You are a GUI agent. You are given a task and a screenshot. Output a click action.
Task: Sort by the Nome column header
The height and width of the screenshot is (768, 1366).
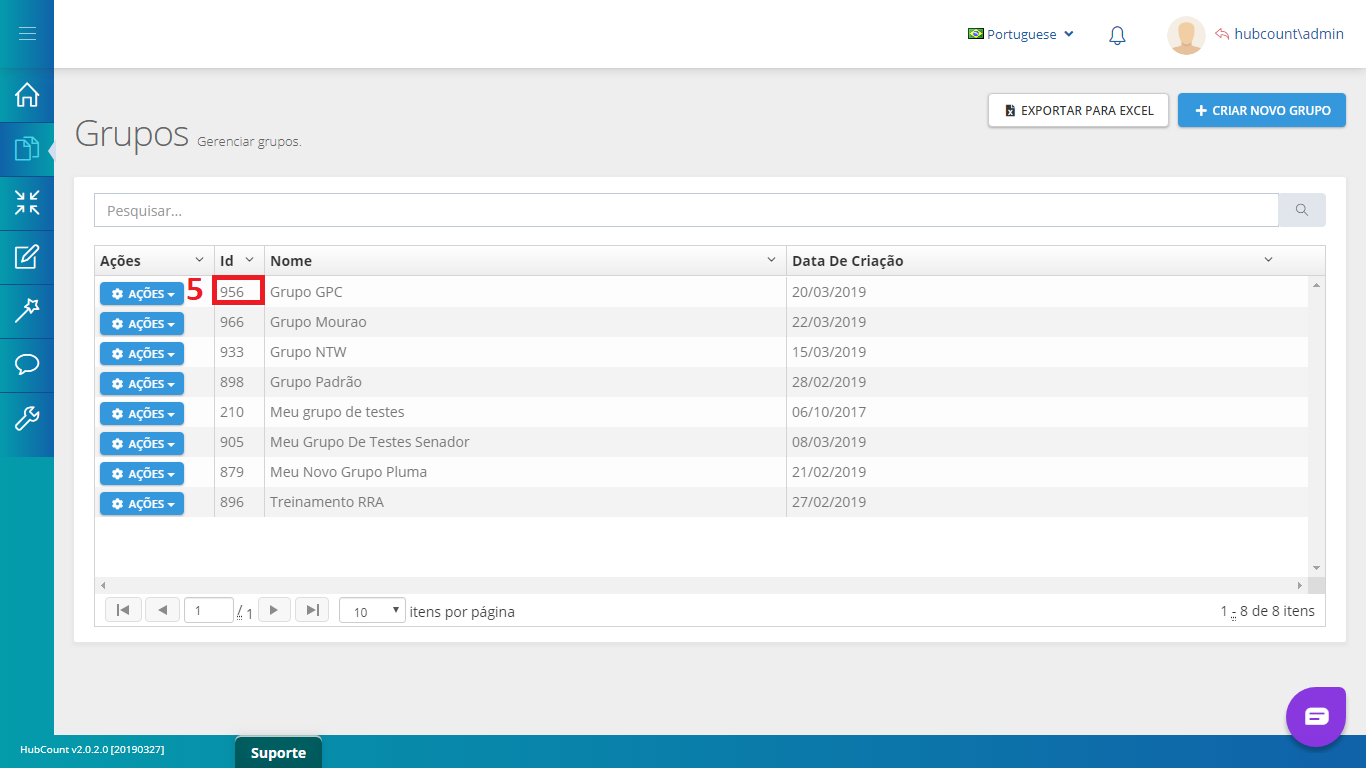[291, 261]
